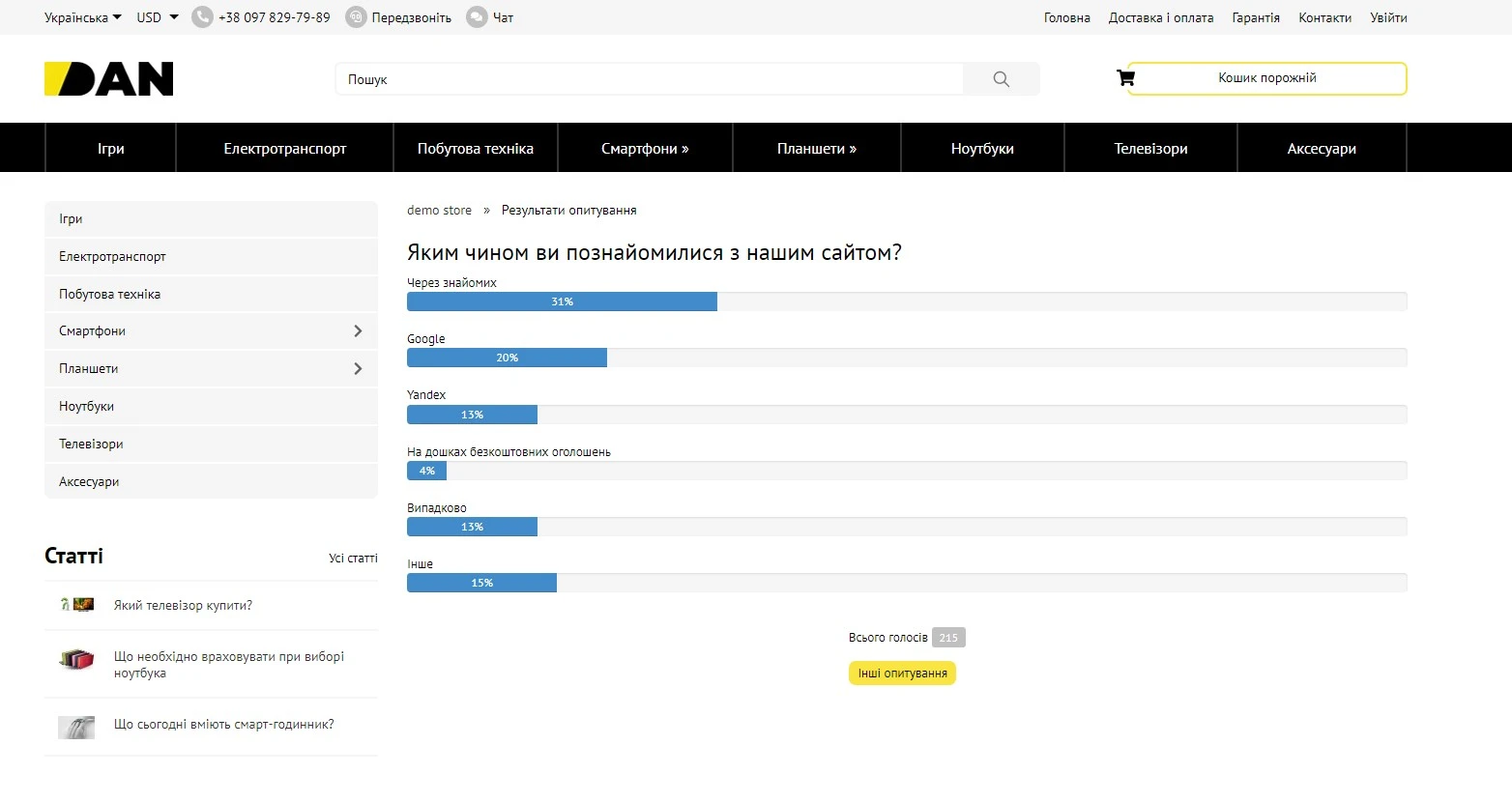1512x803 pixels.
Task: Follow the Усі статті link
Action: click(353, 559)
